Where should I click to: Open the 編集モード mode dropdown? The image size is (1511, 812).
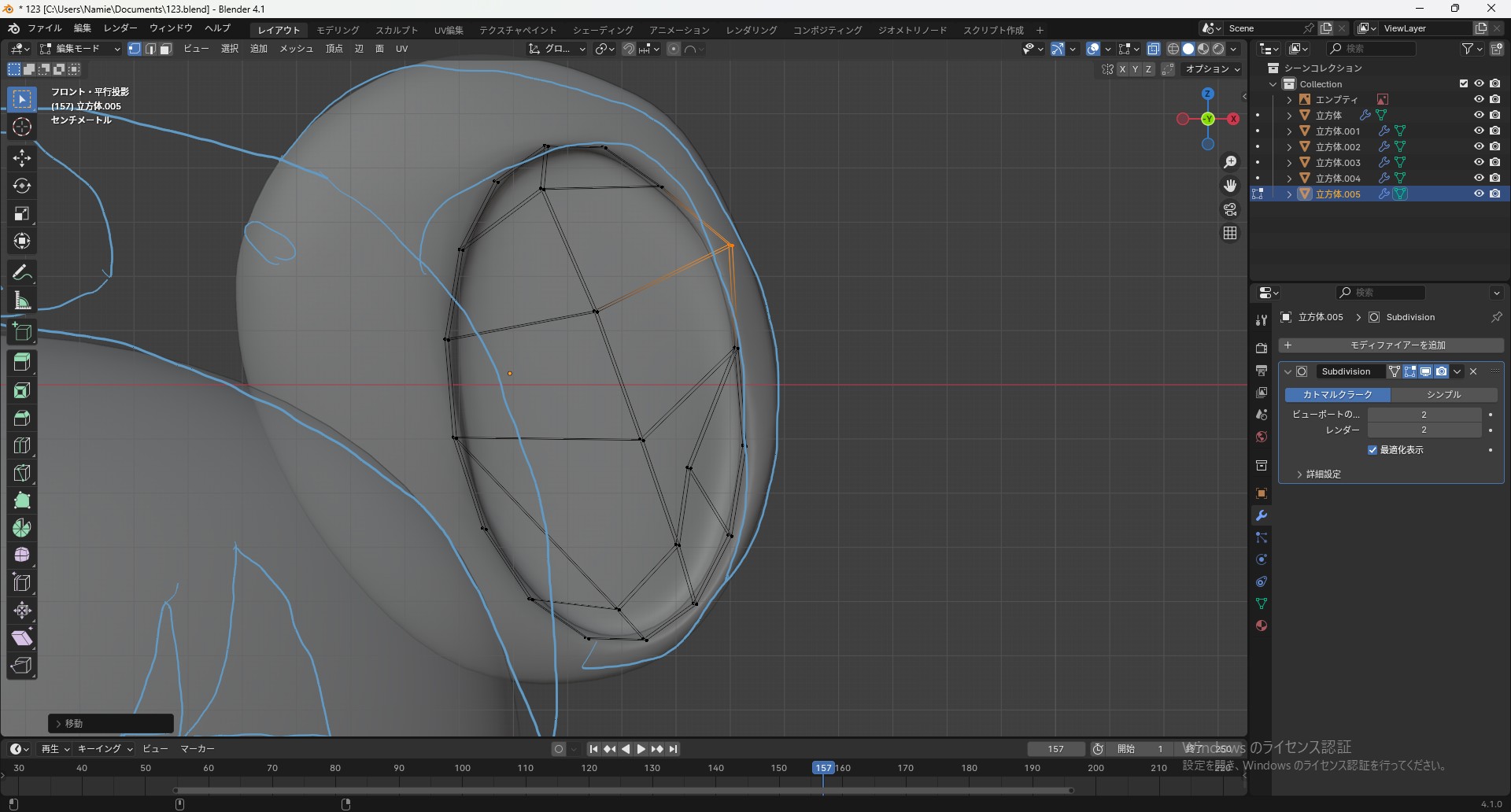[x=79, y=49]
